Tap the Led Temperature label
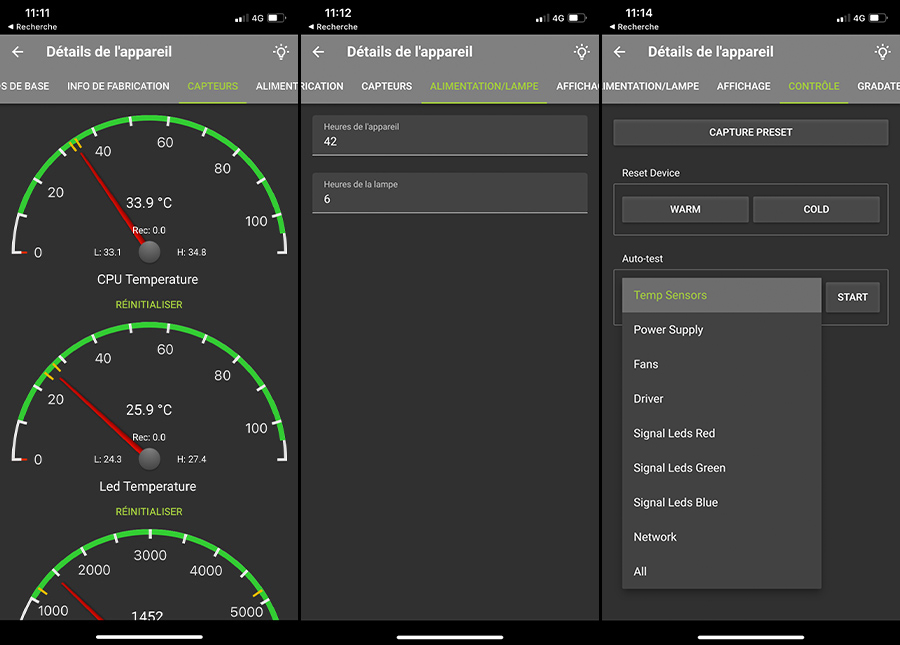Viewport: 900px width, 645px height. 148,487
